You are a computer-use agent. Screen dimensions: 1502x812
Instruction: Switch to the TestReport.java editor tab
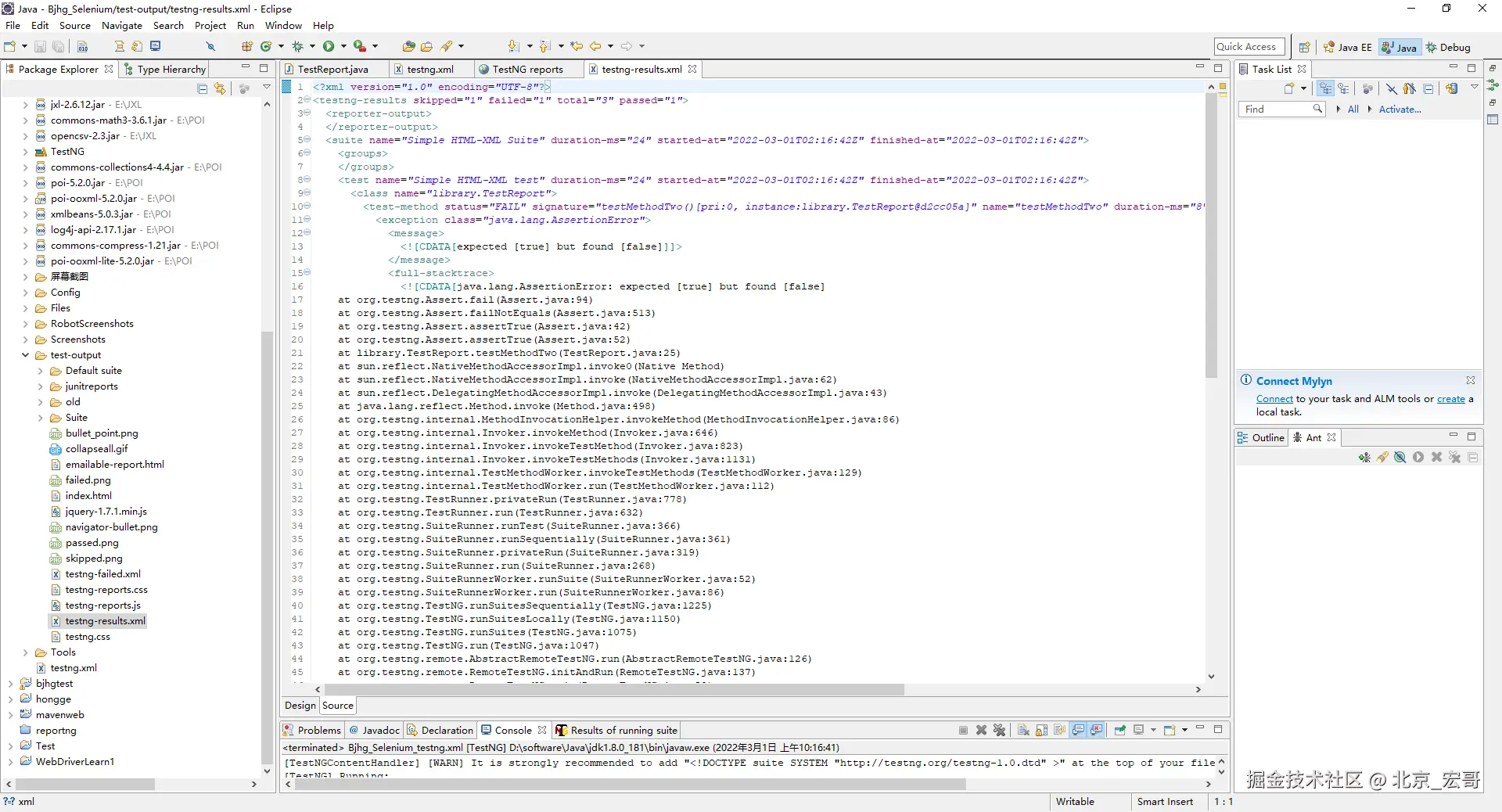[x=333, y=70]
